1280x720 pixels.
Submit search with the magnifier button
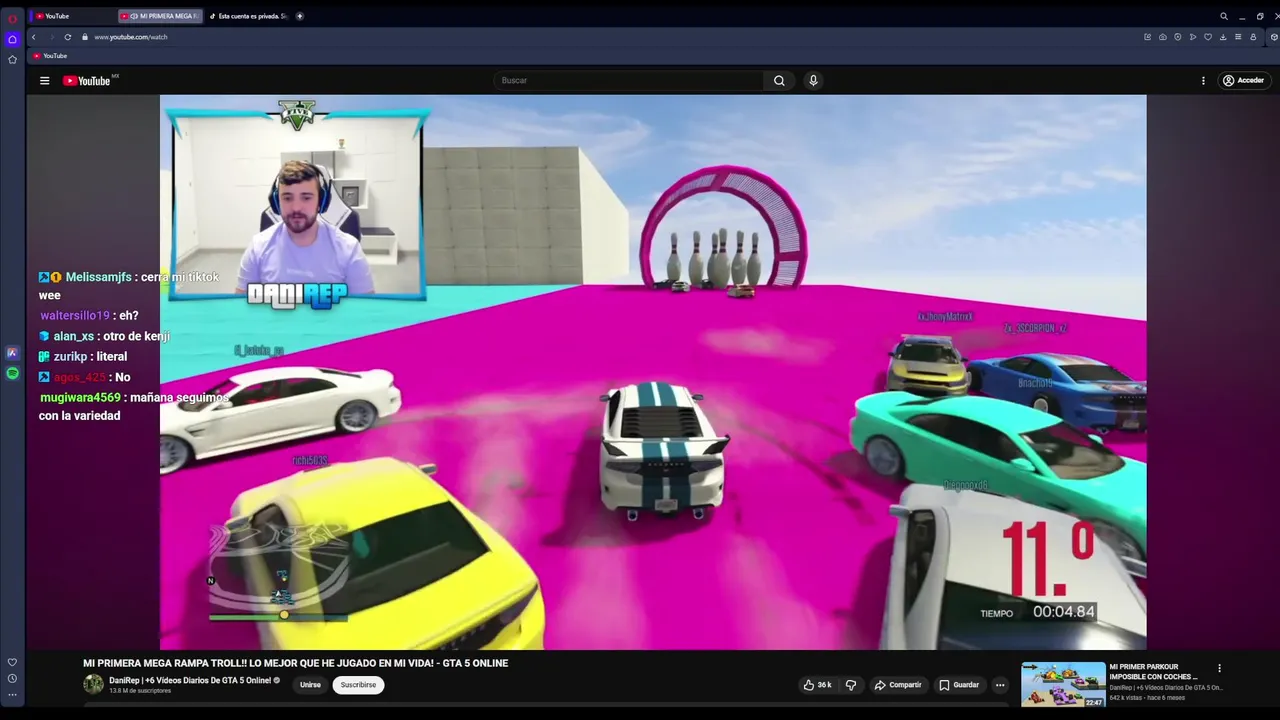click(779, 81)
